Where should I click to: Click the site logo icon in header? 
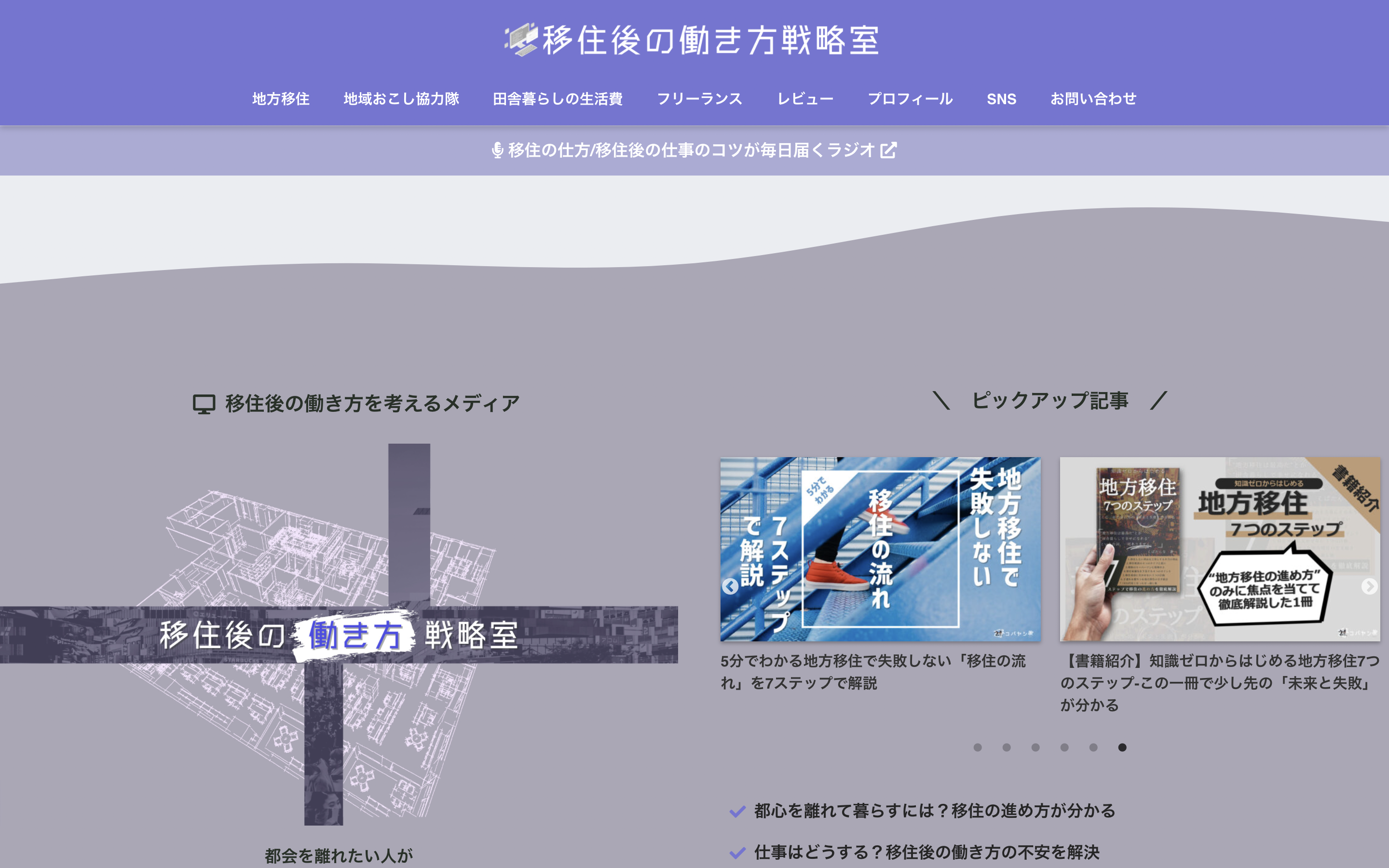click(521, 39)
